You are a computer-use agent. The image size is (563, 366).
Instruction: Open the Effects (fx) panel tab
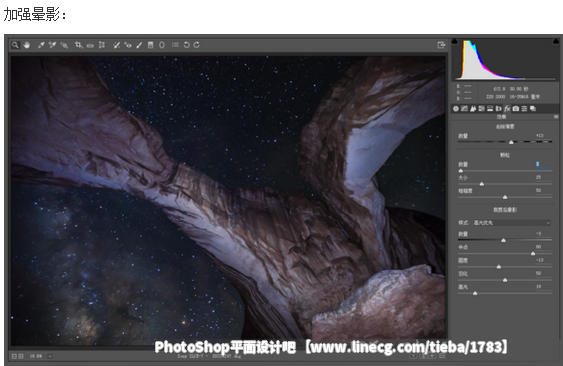click(x=507, y=108)
